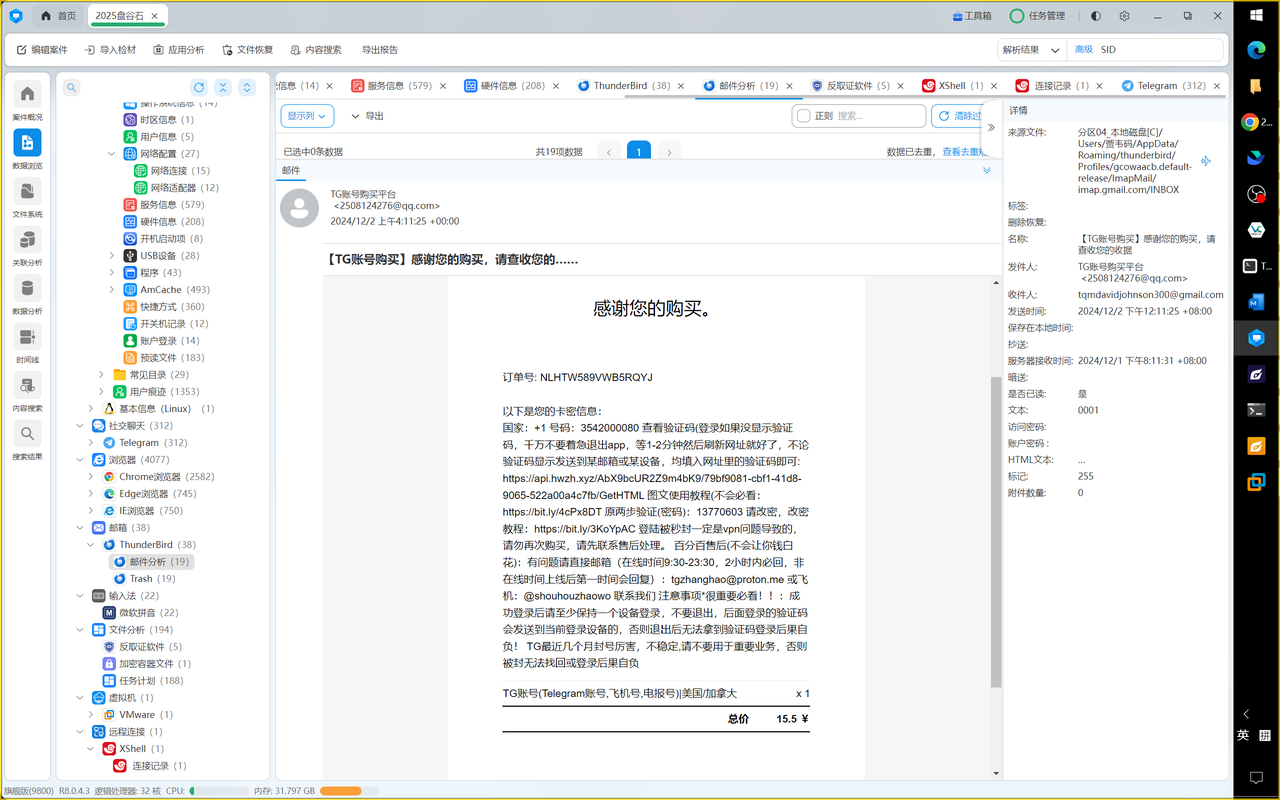
Task: Toggle the 正则 regex checkbox
Action: [803, 116]
